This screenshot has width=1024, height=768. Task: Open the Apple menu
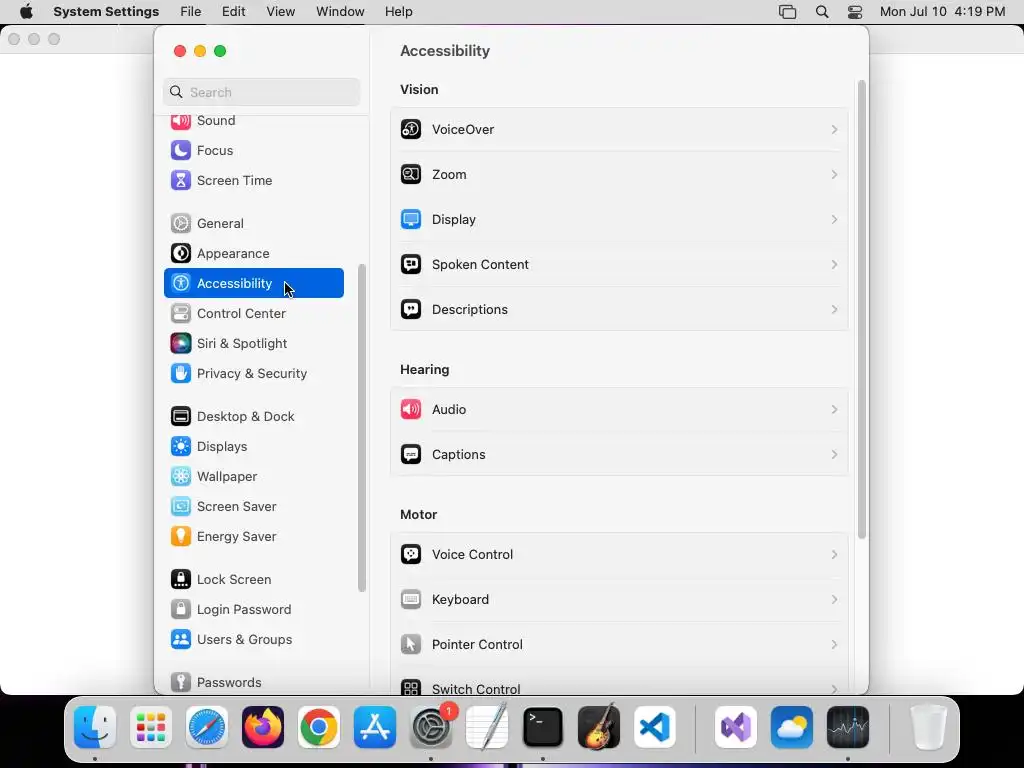(x=26, y=12)
